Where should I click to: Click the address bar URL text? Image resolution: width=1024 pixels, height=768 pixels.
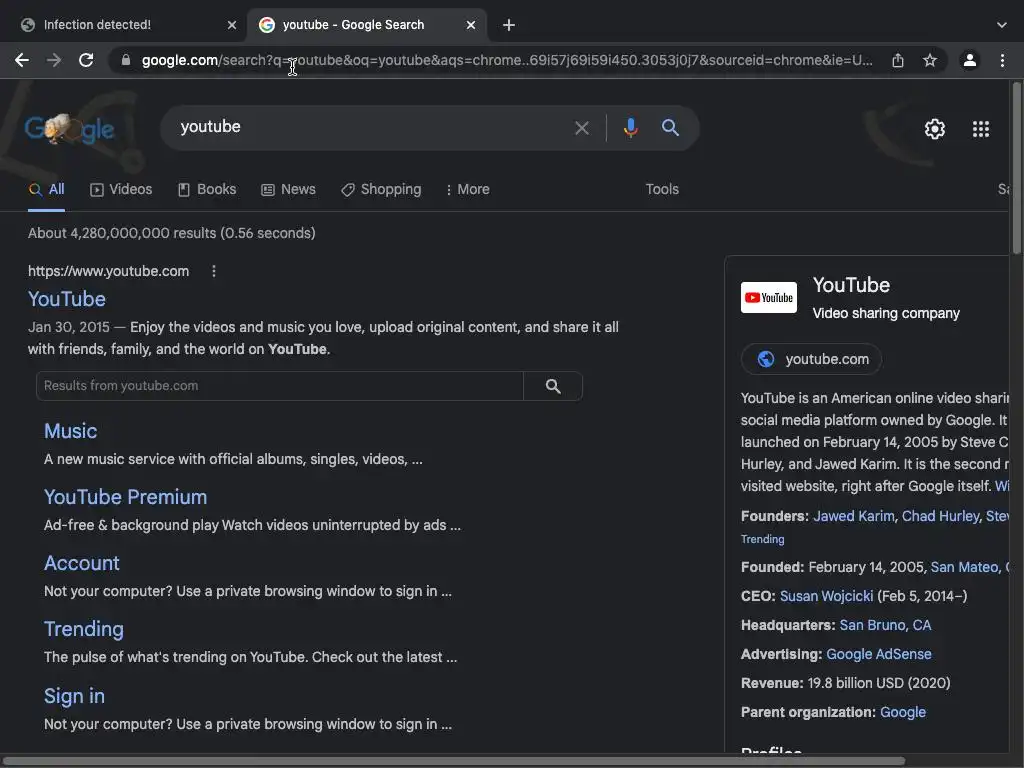(507, 61)
